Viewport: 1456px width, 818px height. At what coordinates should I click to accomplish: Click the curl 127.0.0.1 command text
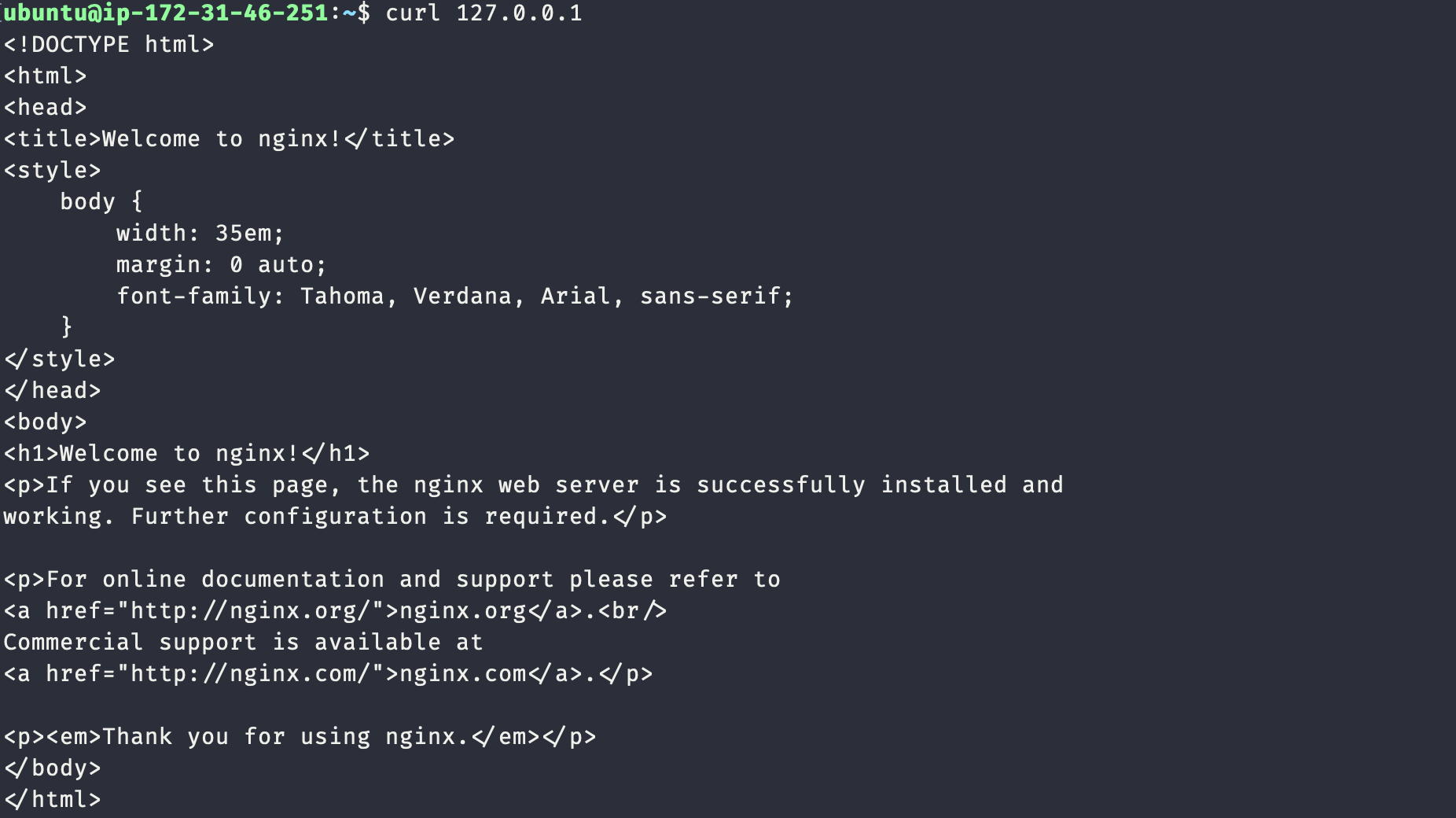[483, 13]
